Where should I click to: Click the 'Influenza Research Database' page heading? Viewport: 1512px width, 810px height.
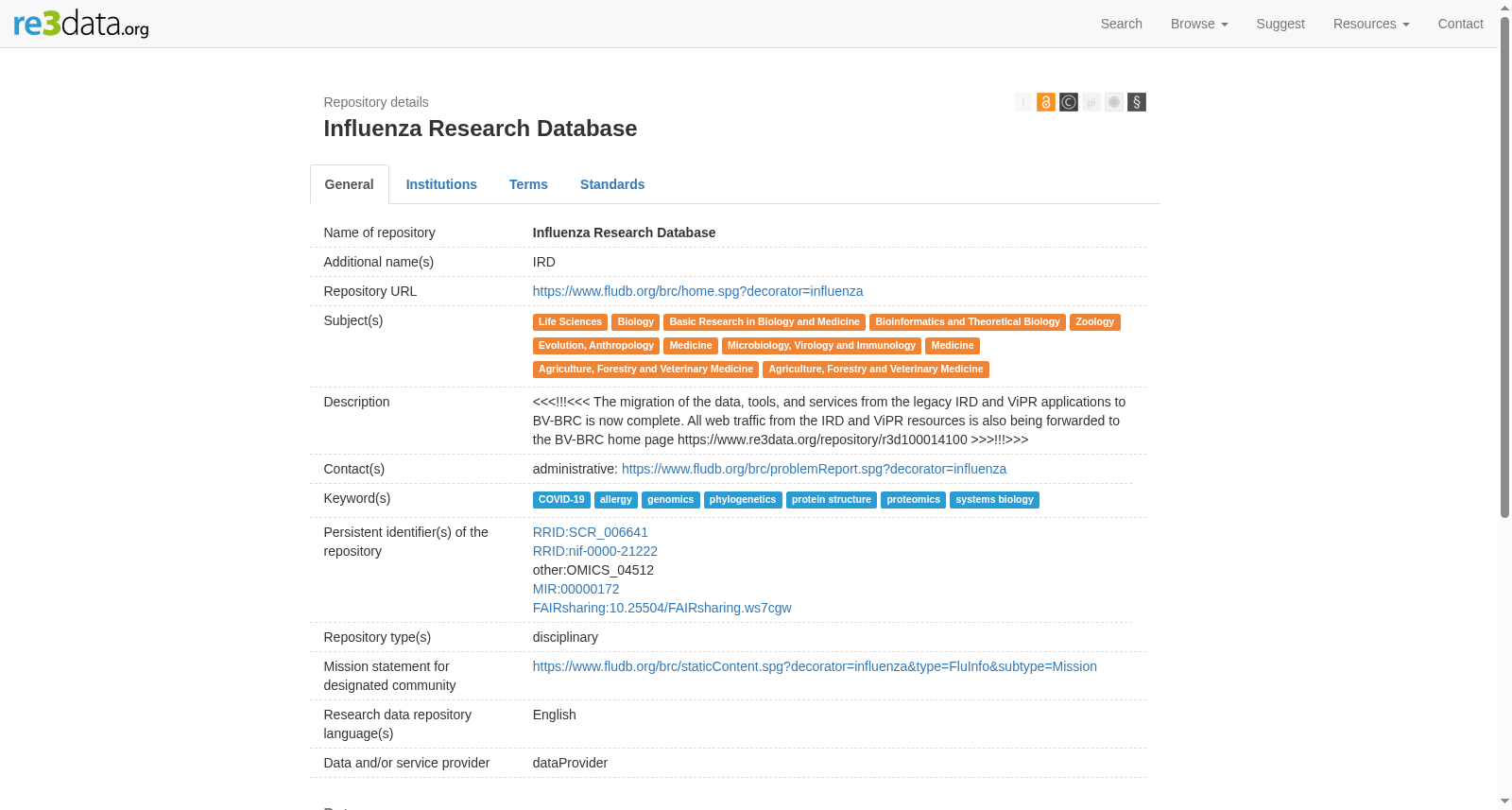480,129
